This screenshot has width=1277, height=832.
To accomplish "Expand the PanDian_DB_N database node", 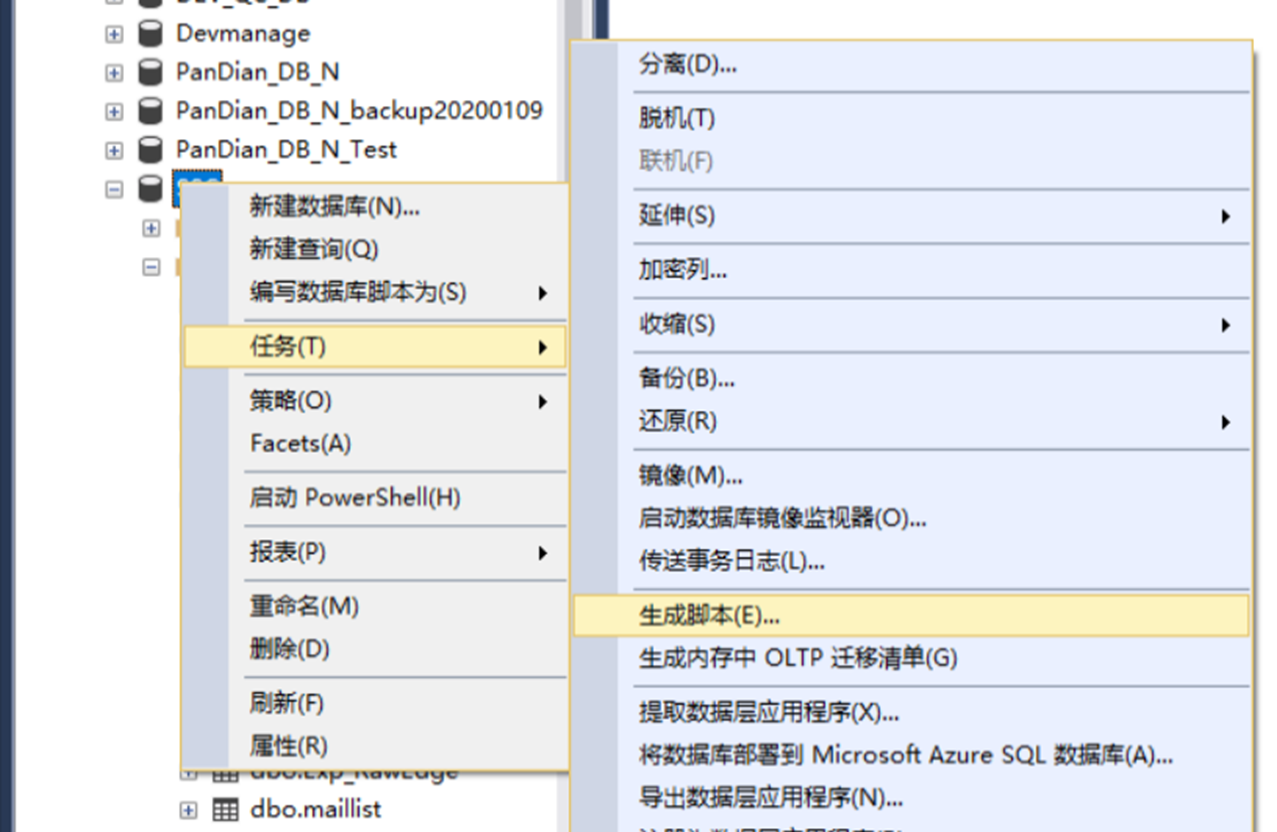I will tap(114, 73).
